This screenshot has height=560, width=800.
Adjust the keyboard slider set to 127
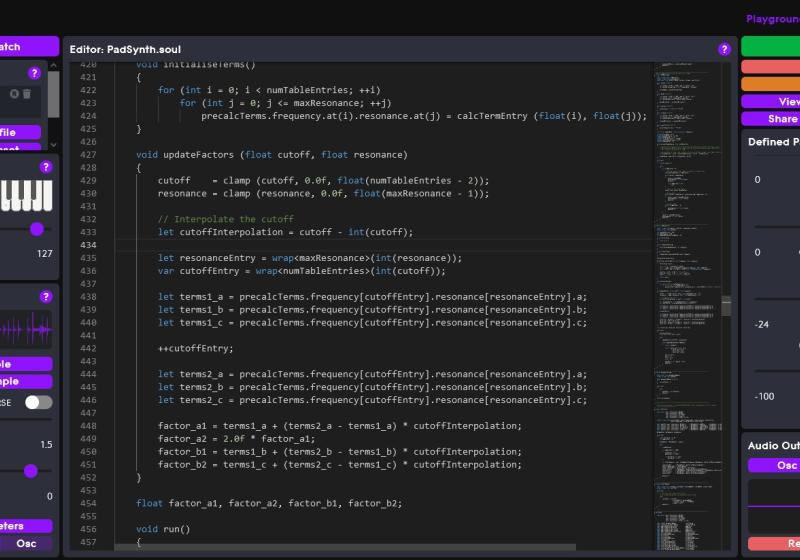[37, 229]
